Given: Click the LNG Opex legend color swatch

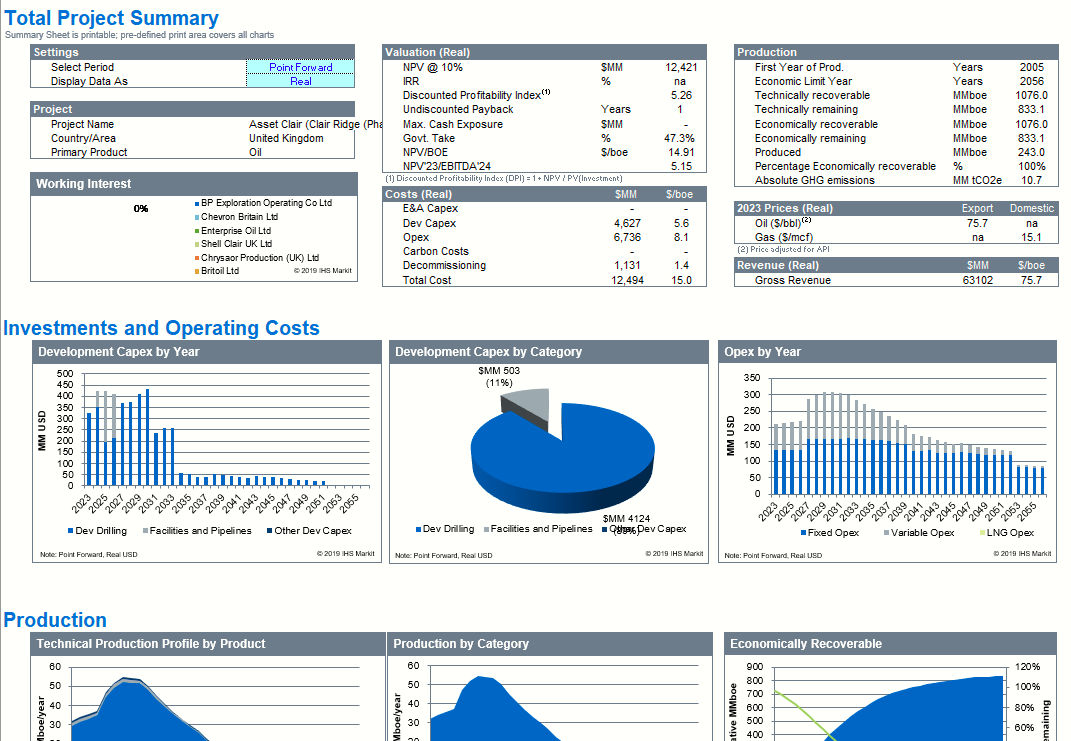Looking at the screenshot, I should tap(983, 533).
